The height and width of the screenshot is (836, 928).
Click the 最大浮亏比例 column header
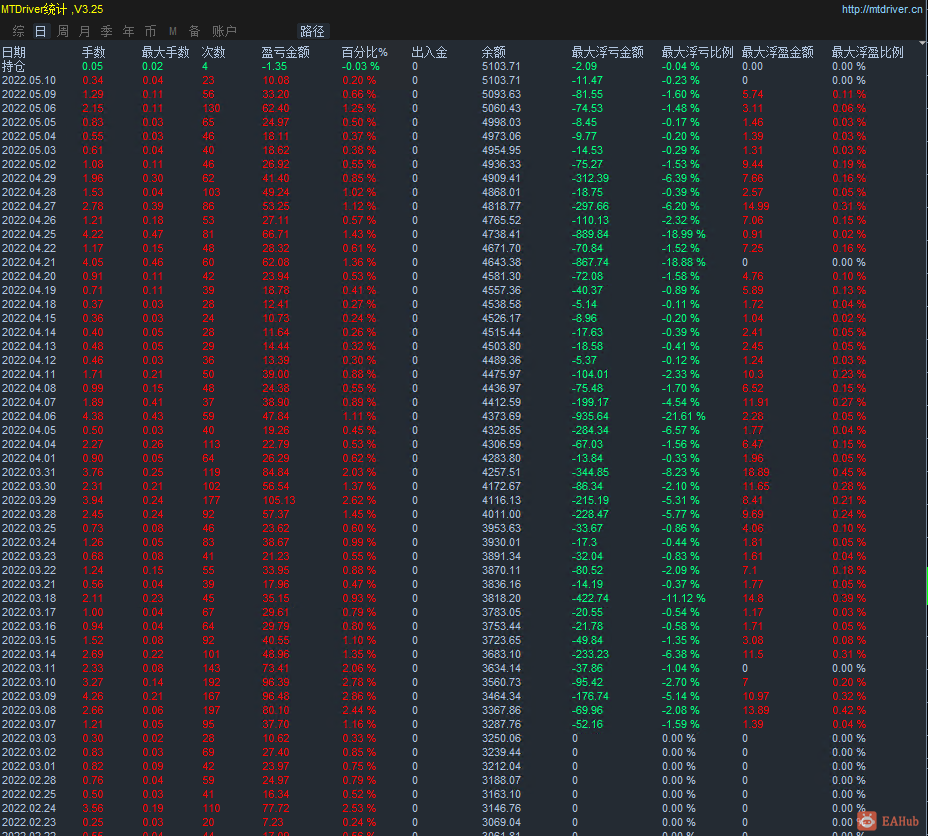coord(697,52)
